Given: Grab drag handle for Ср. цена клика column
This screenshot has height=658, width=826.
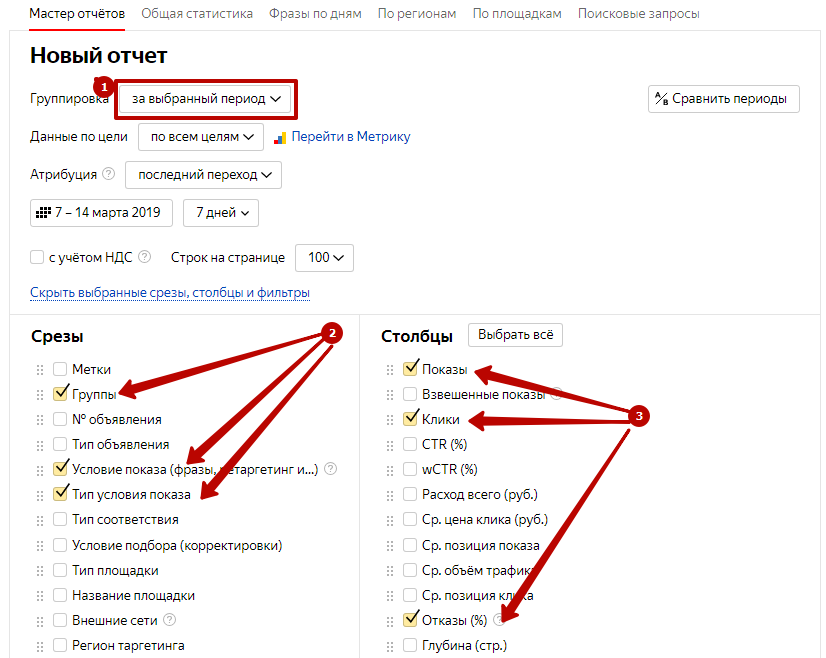Looking at the screenshot, I should click(x=390, y=520).
